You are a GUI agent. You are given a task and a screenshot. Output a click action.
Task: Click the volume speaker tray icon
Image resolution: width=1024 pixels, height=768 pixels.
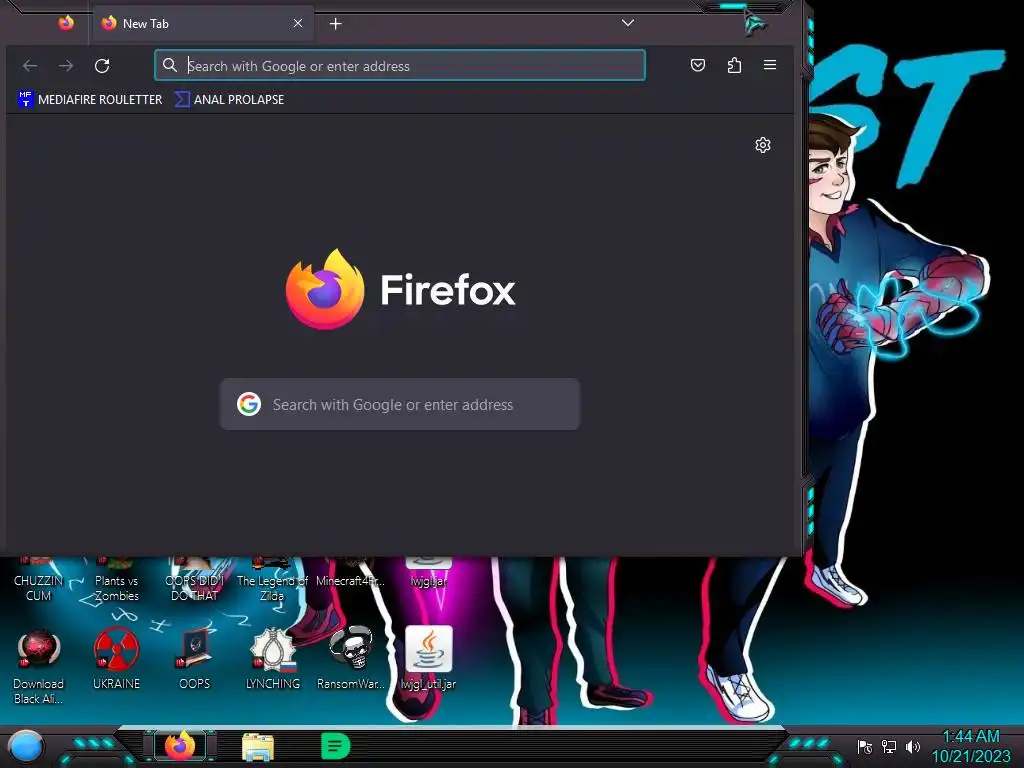pyautogui.click(x=912, y=746)
